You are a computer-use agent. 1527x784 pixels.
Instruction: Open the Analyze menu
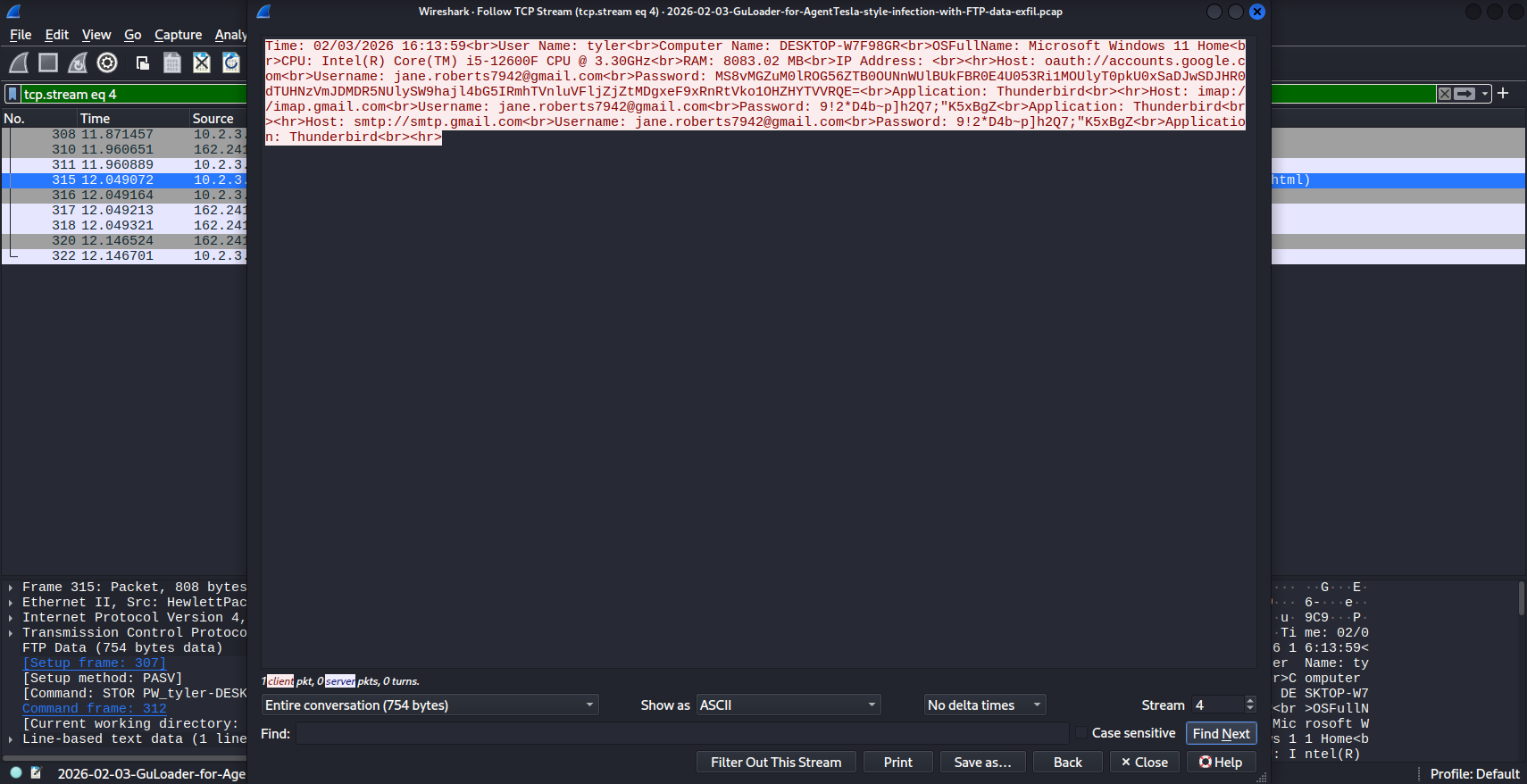[230, 35]
